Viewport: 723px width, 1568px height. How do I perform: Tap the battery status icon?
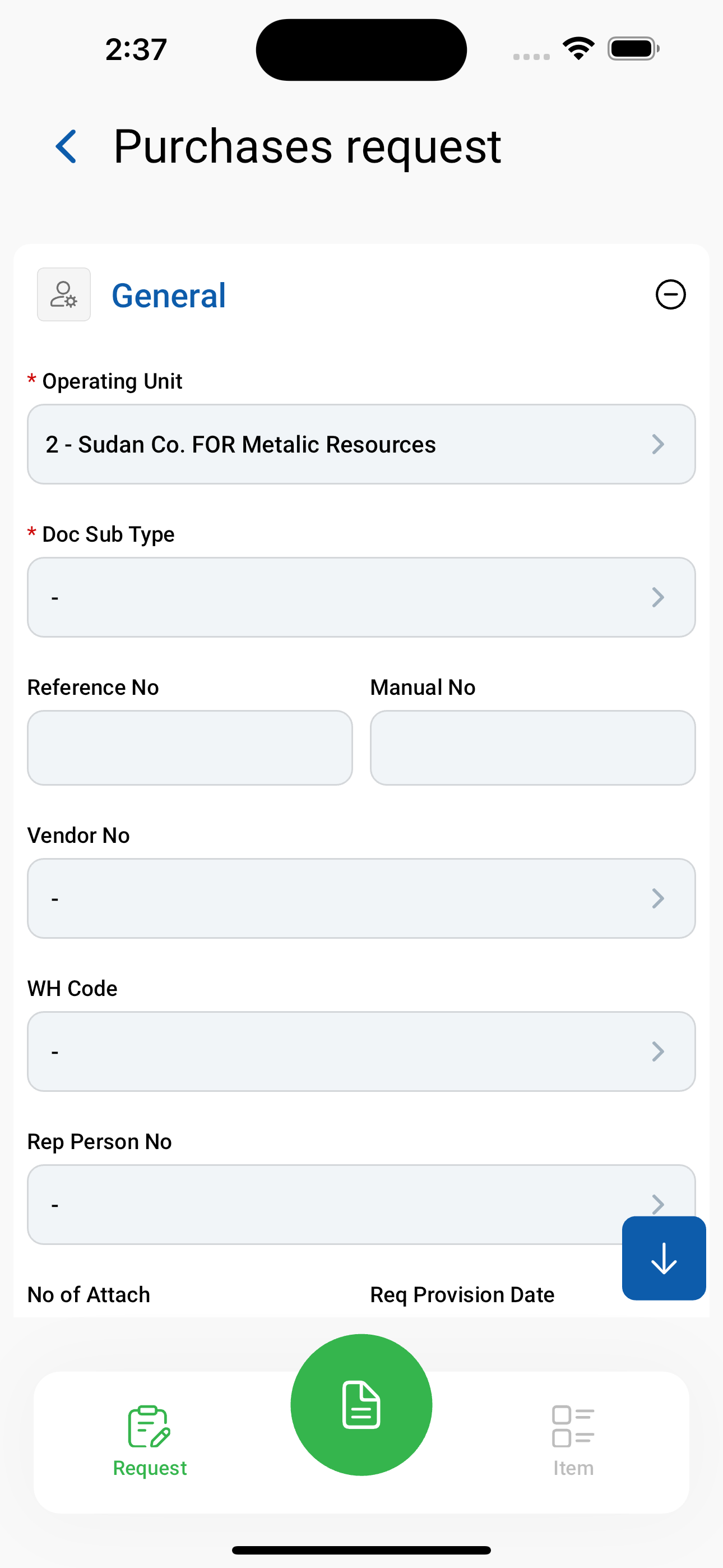(633, 49)
